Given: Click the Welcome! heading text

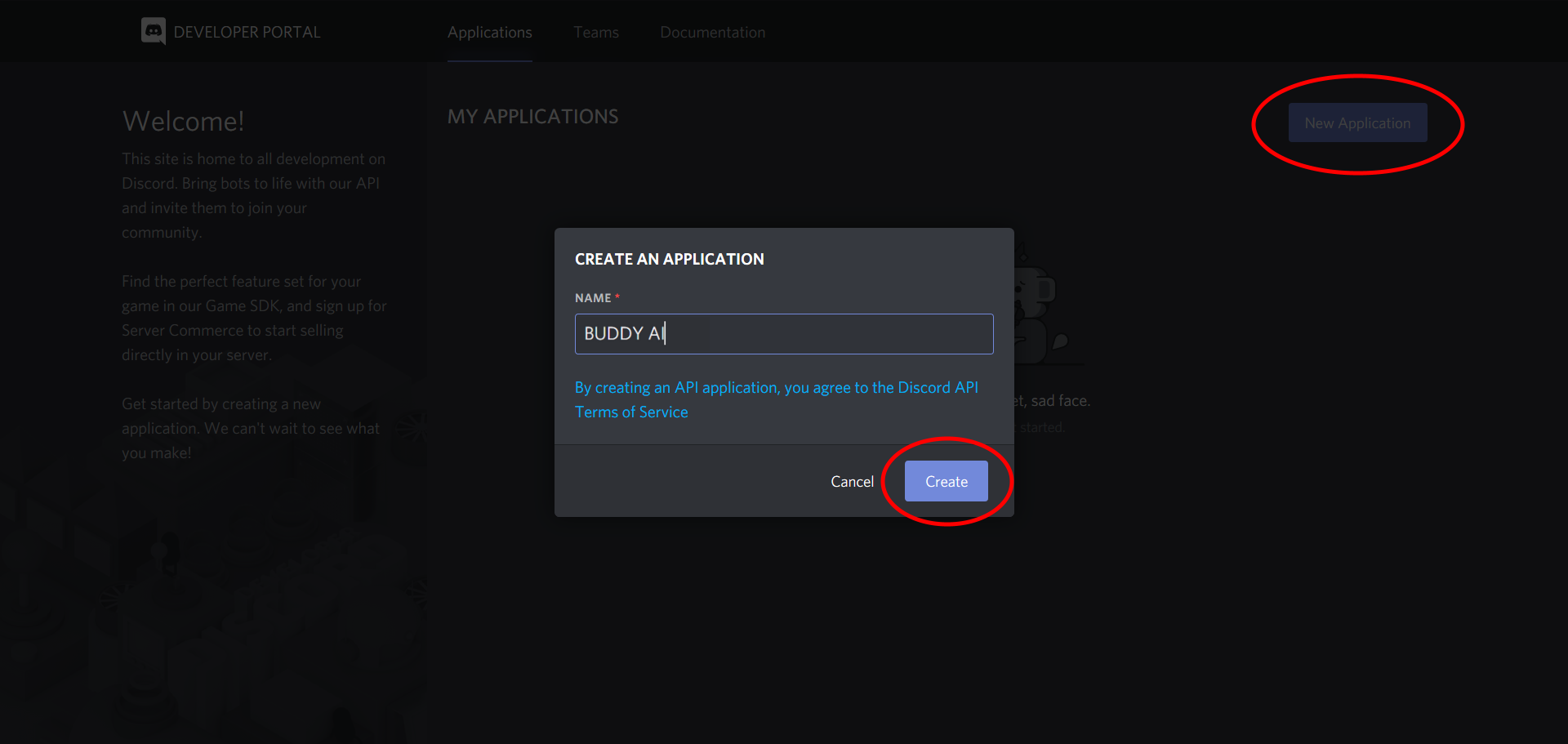Looking at the screenshot, I should pyautogui.click(x=183, y=121).
